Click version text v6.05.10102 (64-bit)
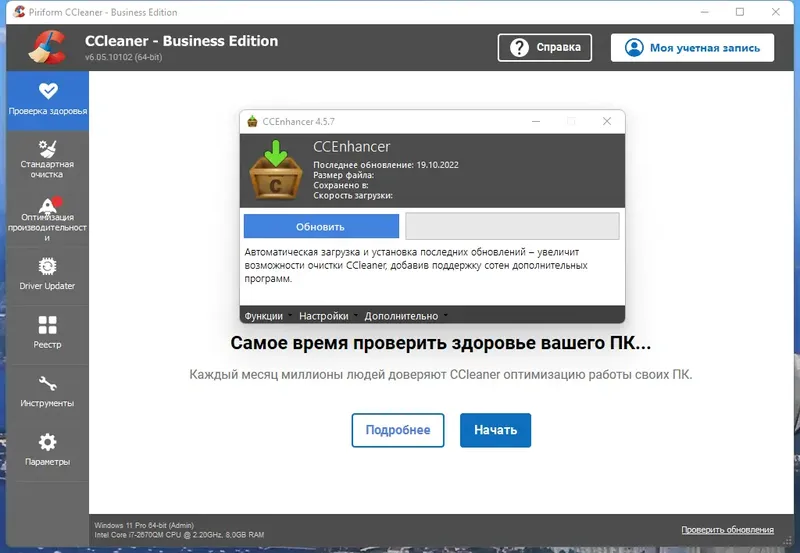 (123, 57)
